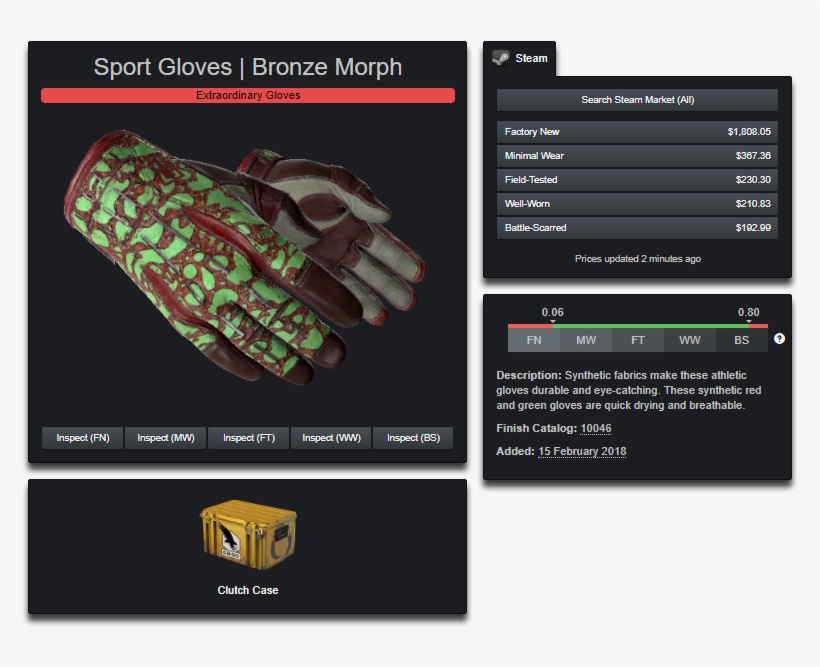The image size is (820, 667).
Task: Click the Finish Catalog number 10046
Action: tap(596, 428)
